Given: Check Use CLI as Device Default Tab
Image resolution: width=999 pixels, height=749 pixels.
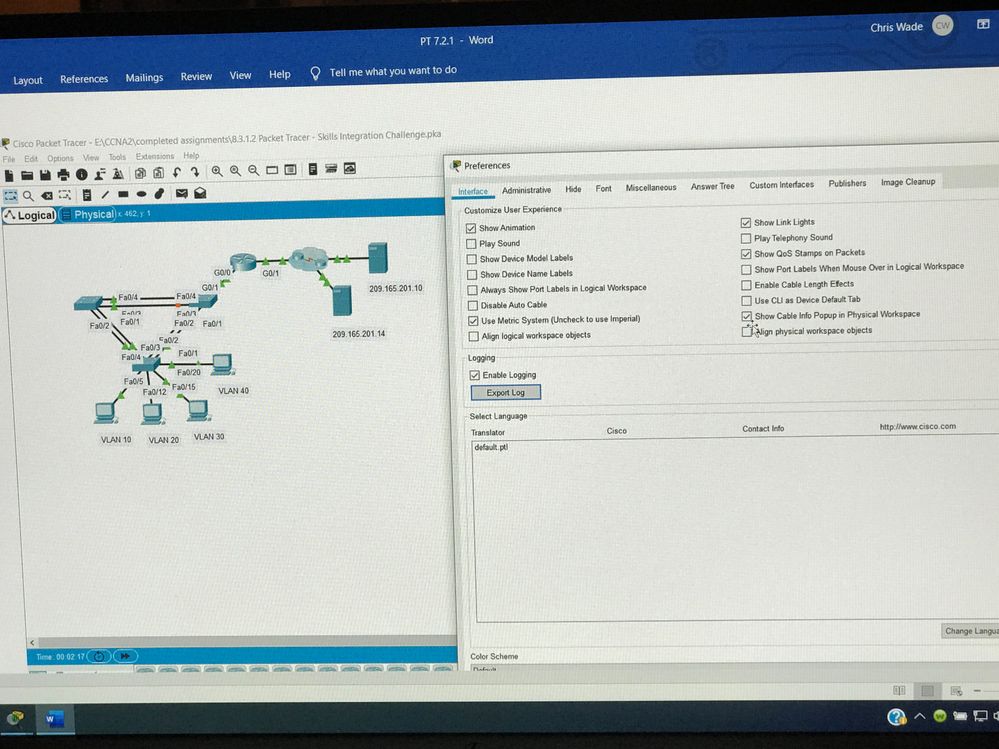Looking at the screenshot, I should point(746,301).
